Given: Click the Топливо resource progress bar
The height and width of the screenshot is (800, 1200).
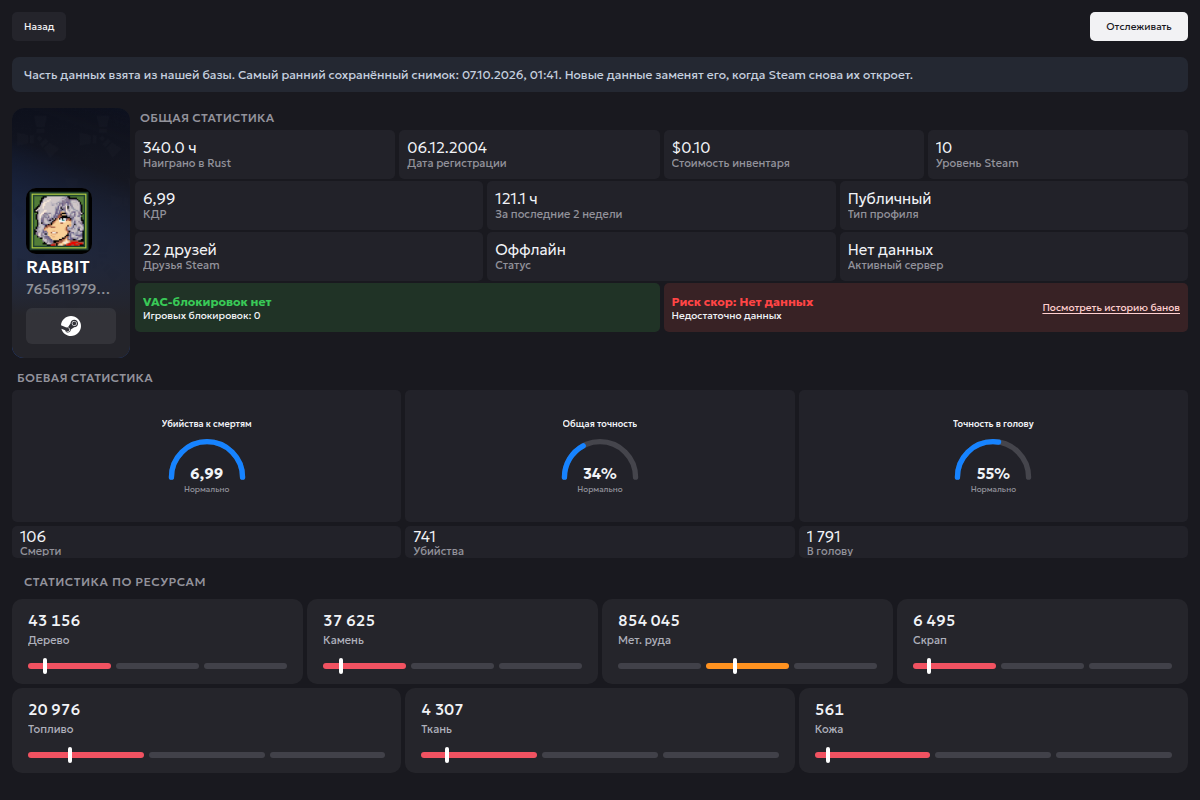Looking at the screenshot, I should click(x=206, y=755).
